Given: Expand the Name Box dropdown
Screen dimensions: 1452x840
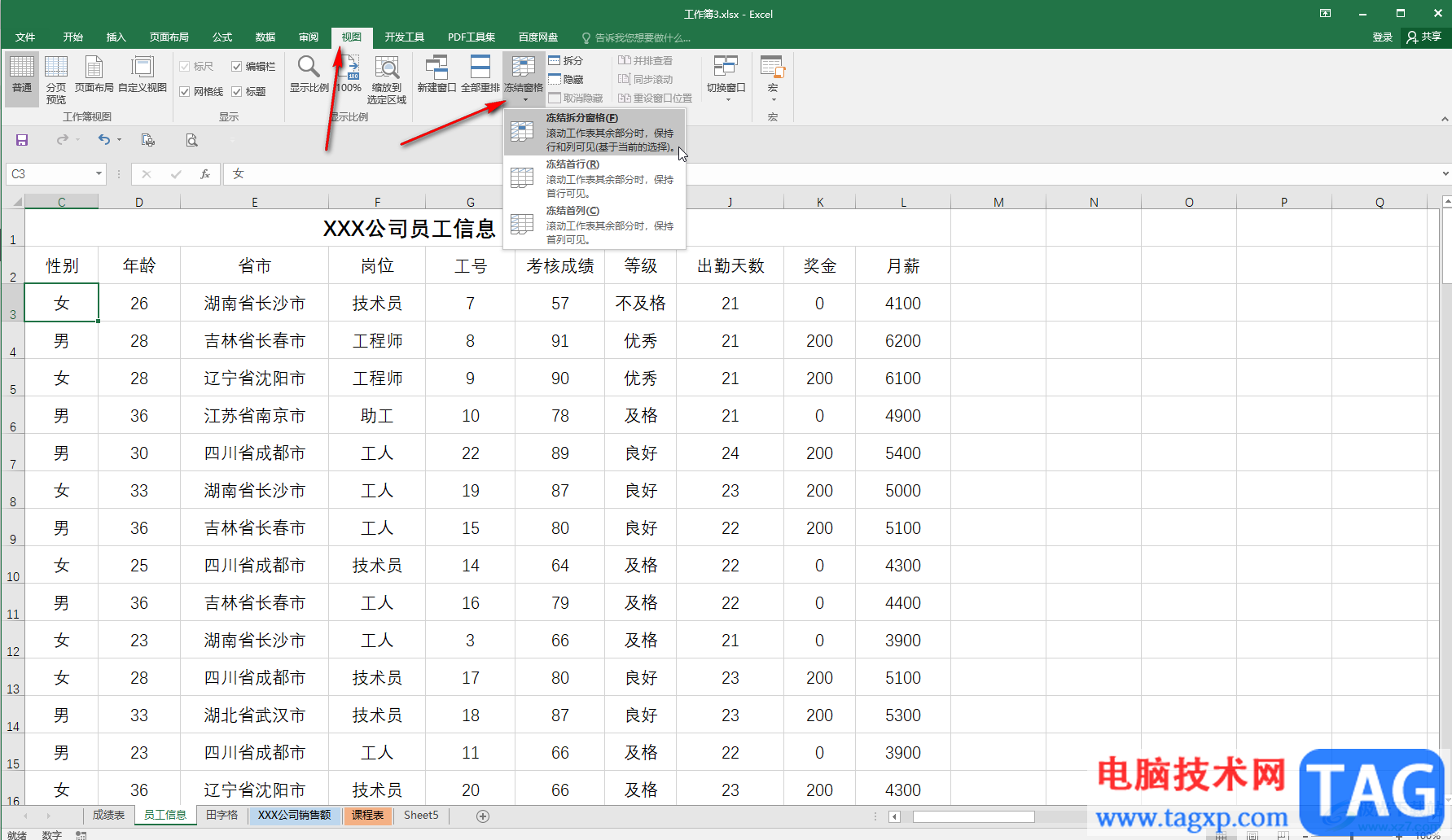Looking at the screenshot, I should click(99, 173).
